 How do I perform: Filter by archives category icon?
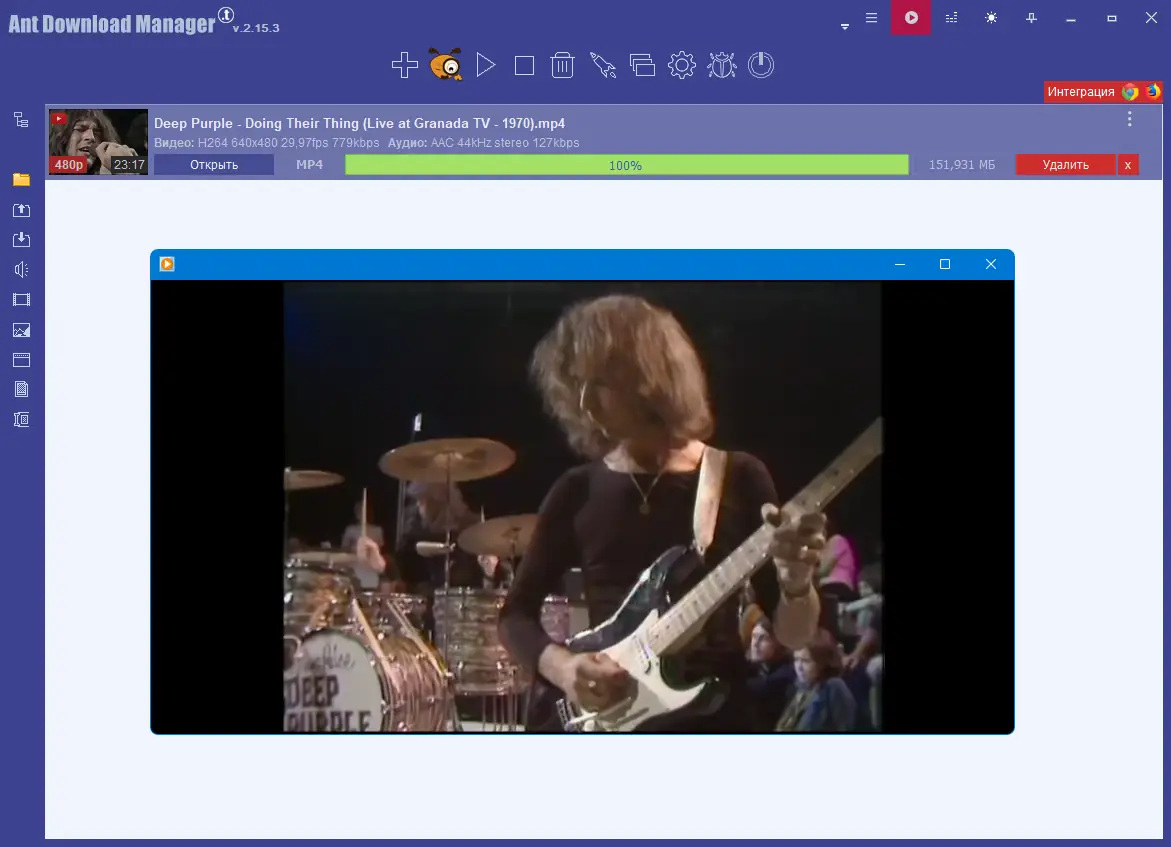pos(22,420)
